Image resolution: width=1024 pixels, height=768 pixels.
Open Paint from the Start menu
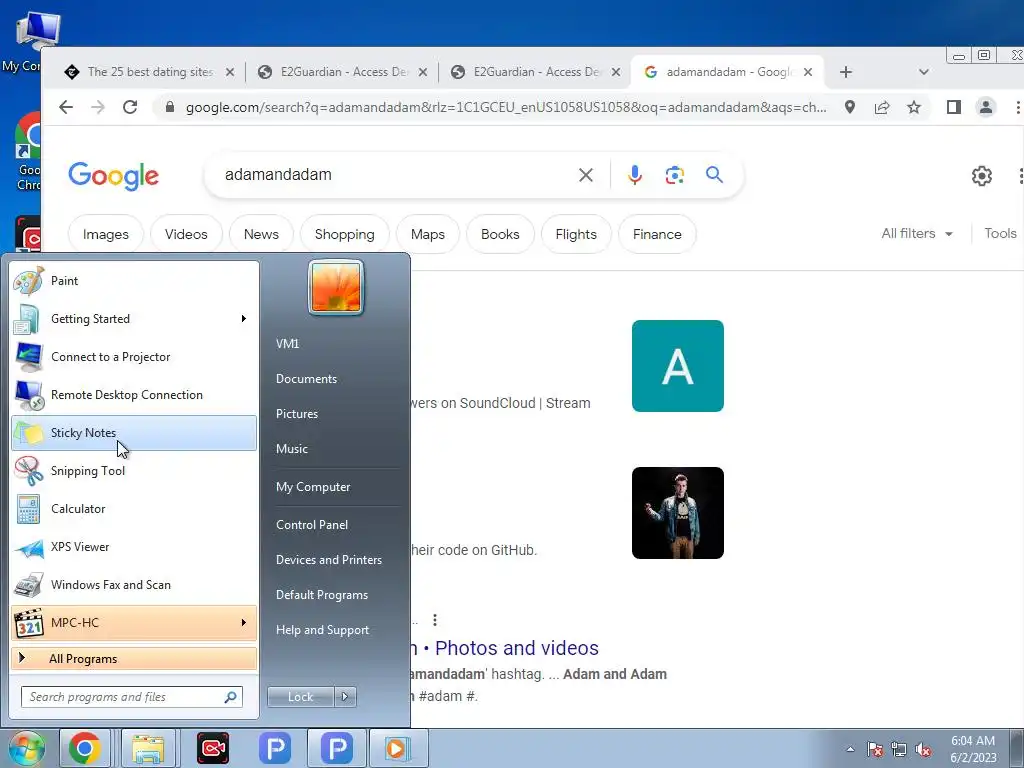point(134,281)
